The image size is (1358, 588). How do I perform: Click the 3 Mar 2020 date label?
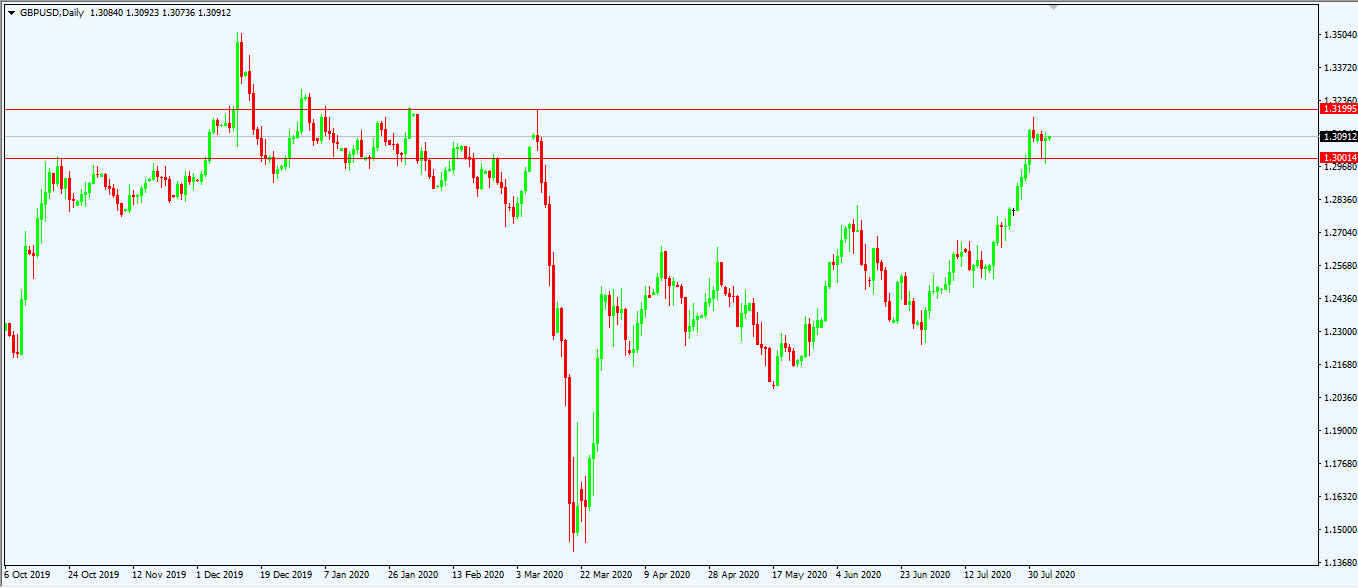pos(539,576)
